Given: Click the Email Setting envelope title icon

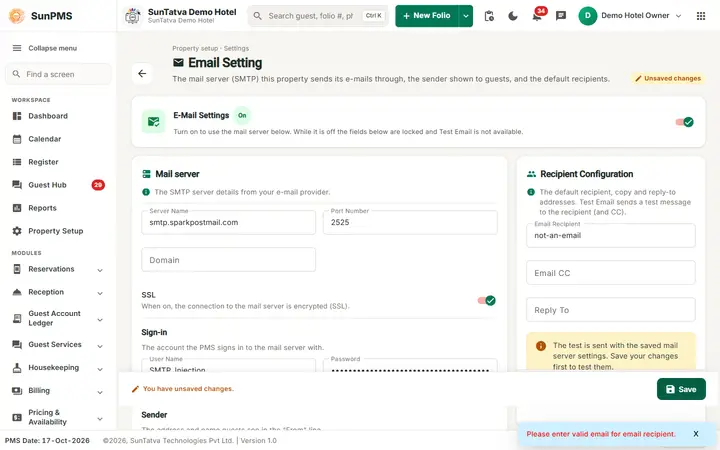Looking at the screenshot, I should tap(178, 63).
